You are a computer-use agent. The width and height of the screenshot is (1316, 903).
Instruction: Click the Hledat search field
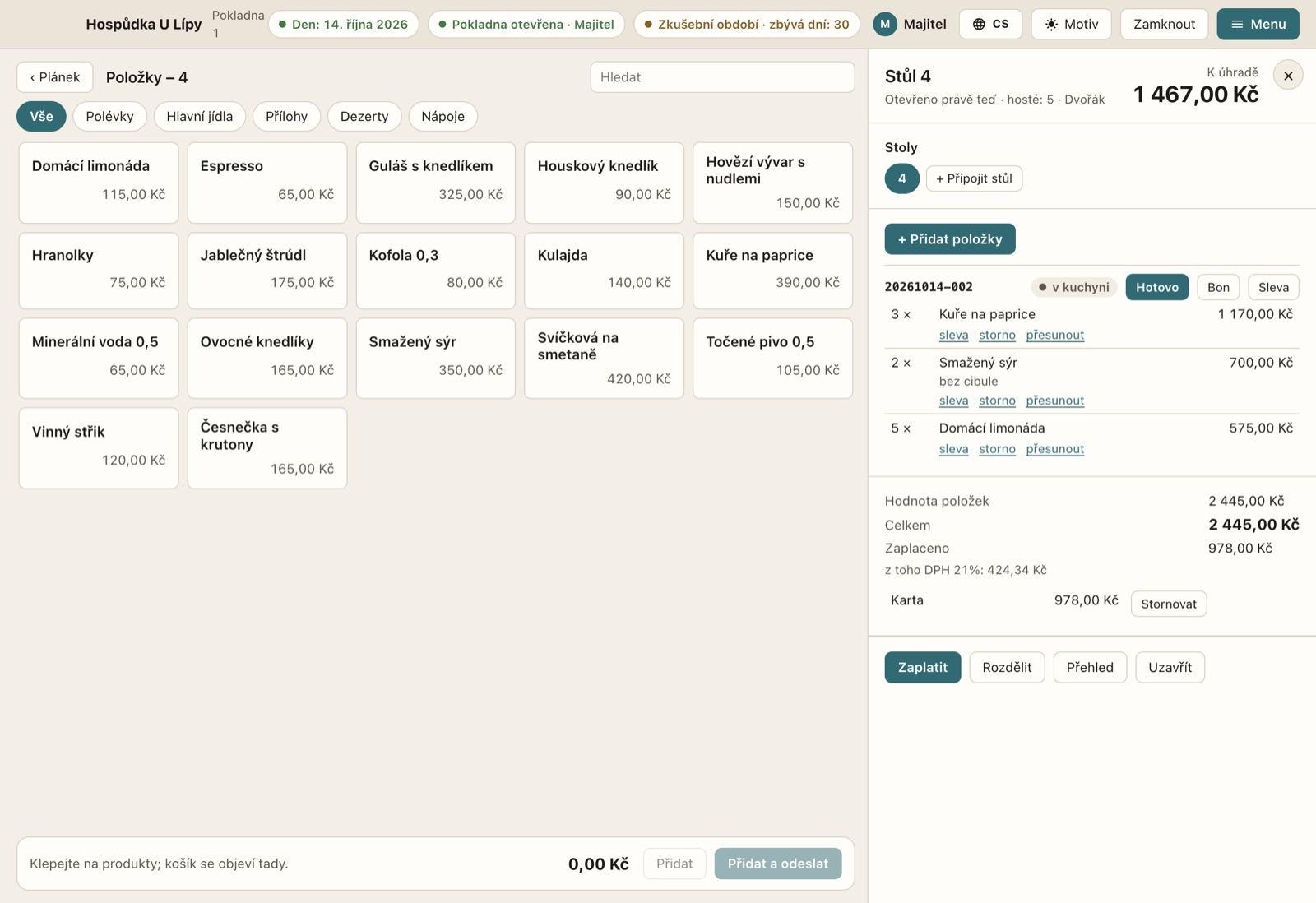722,77
